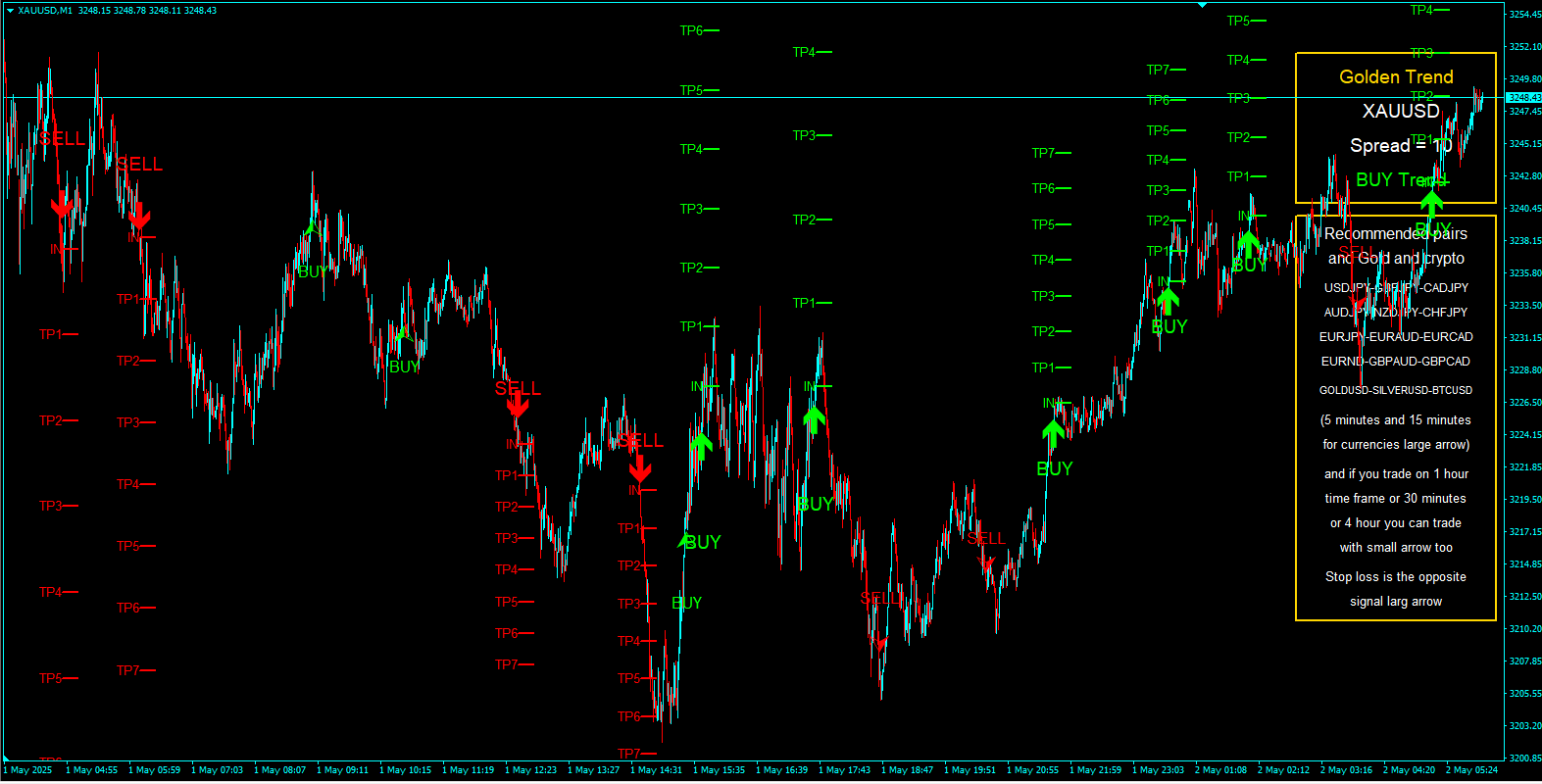Select the large green BUY arrow above 1 May 23:03
The width and height of the screenshot is (1542, 784).
[1167, 301]
